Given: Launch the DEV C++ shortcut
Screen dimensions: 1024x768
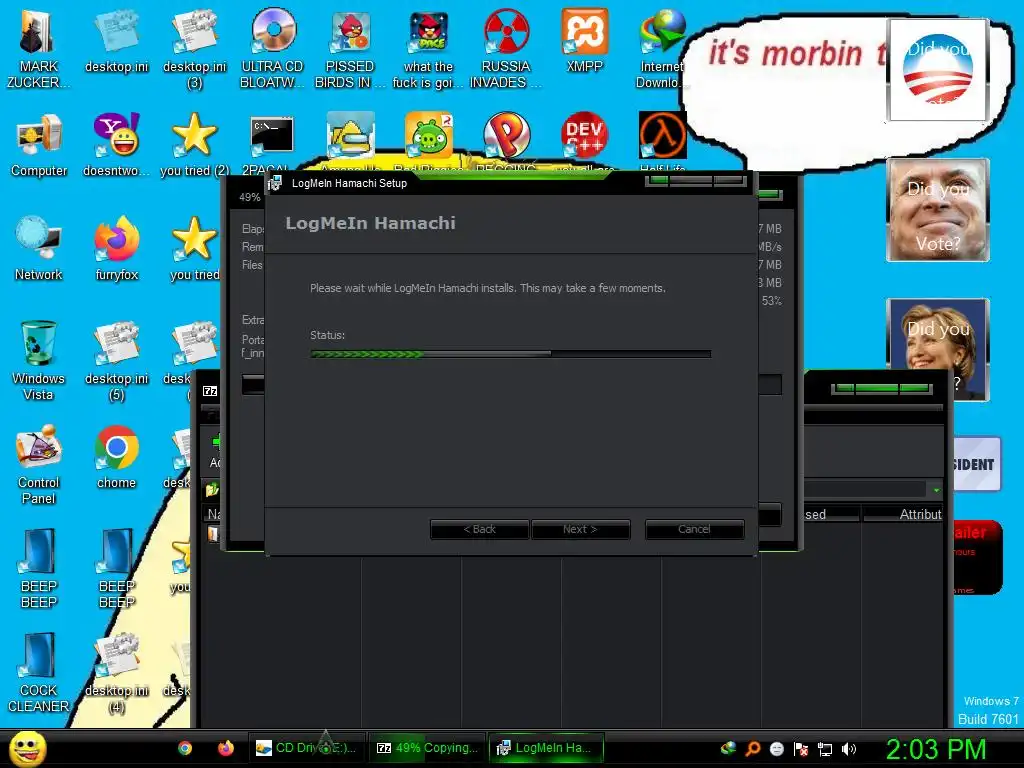Looking at the screenshot, I should 584,136.
